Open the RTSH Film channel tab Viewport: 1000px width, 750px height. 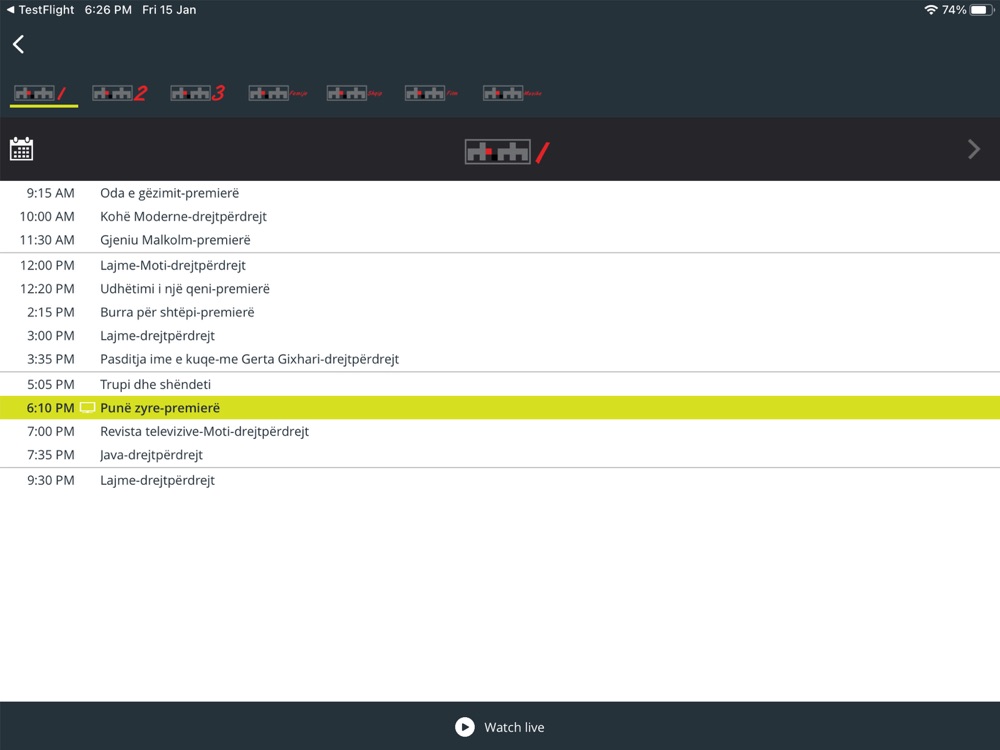[432, 93]
